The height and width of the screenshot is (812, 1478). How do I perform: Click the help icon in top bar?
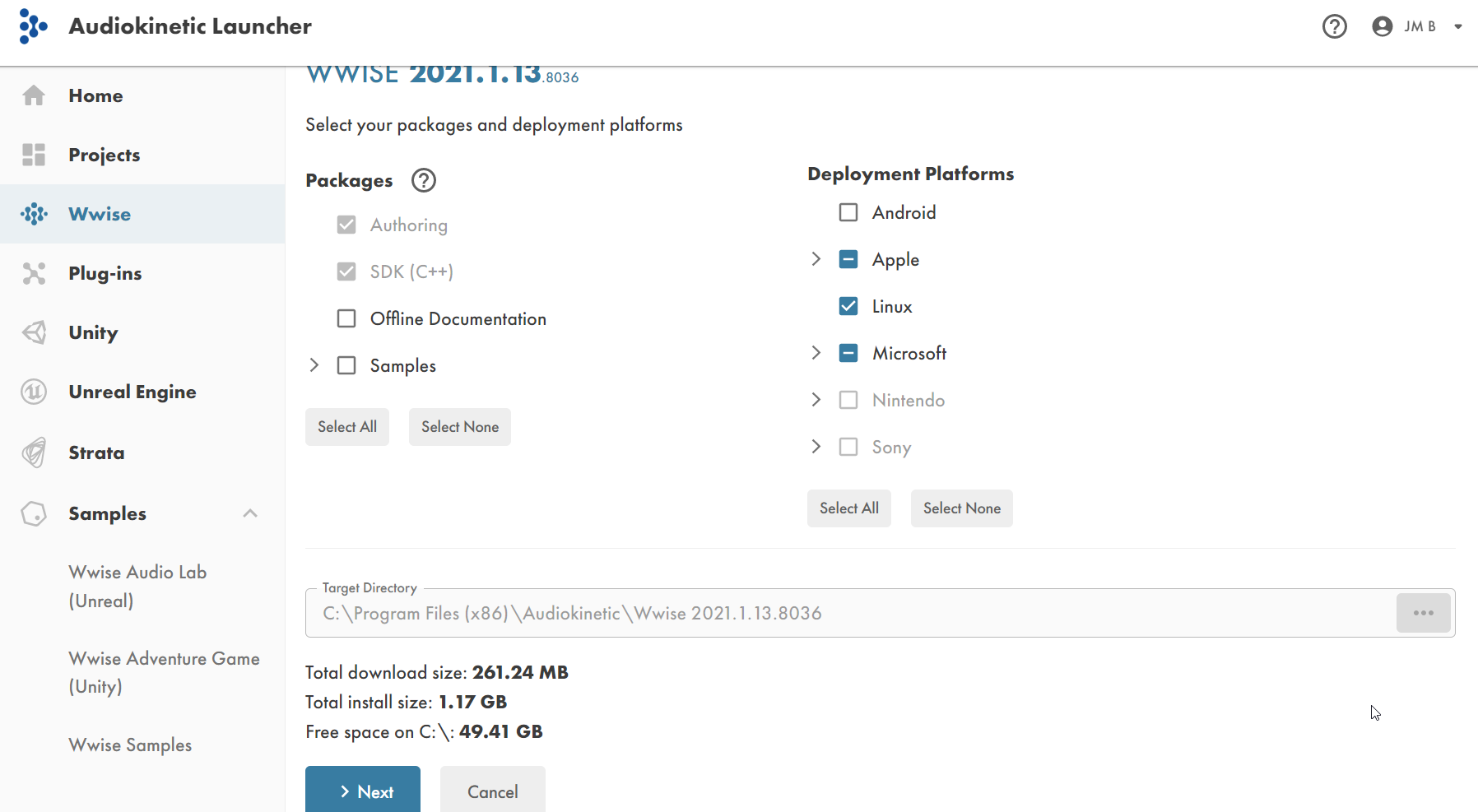(1334, 26)
